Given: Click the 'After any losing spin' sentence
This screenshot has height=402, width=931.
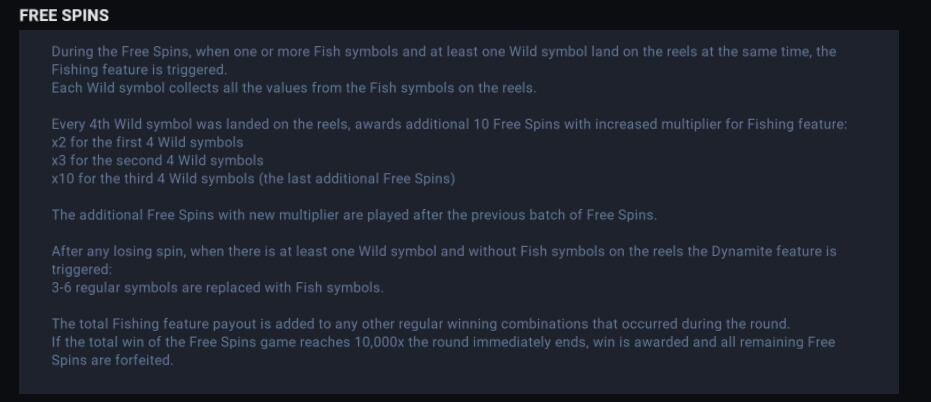Looking at the screenshot, I should coord(444,251).
